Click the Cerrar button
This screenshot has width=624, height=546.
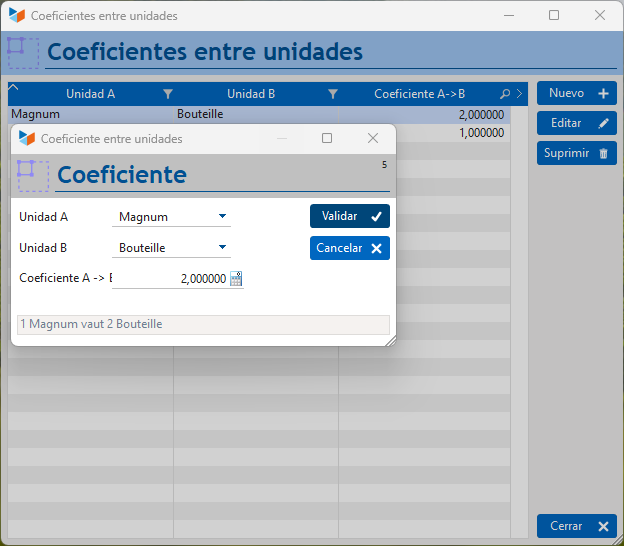pos(577,526)
